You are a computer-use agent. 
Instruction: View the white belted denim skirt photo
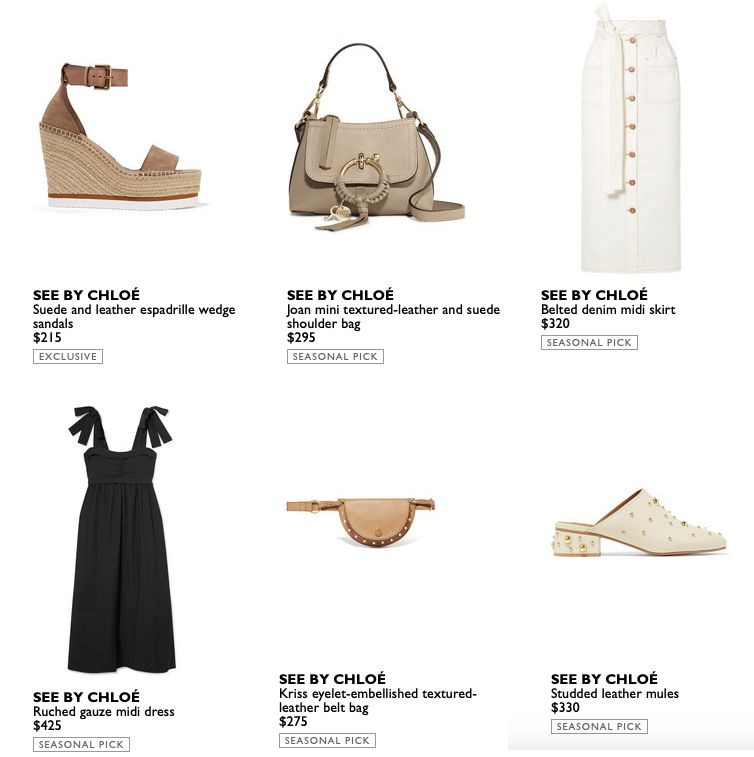(631, 139)
